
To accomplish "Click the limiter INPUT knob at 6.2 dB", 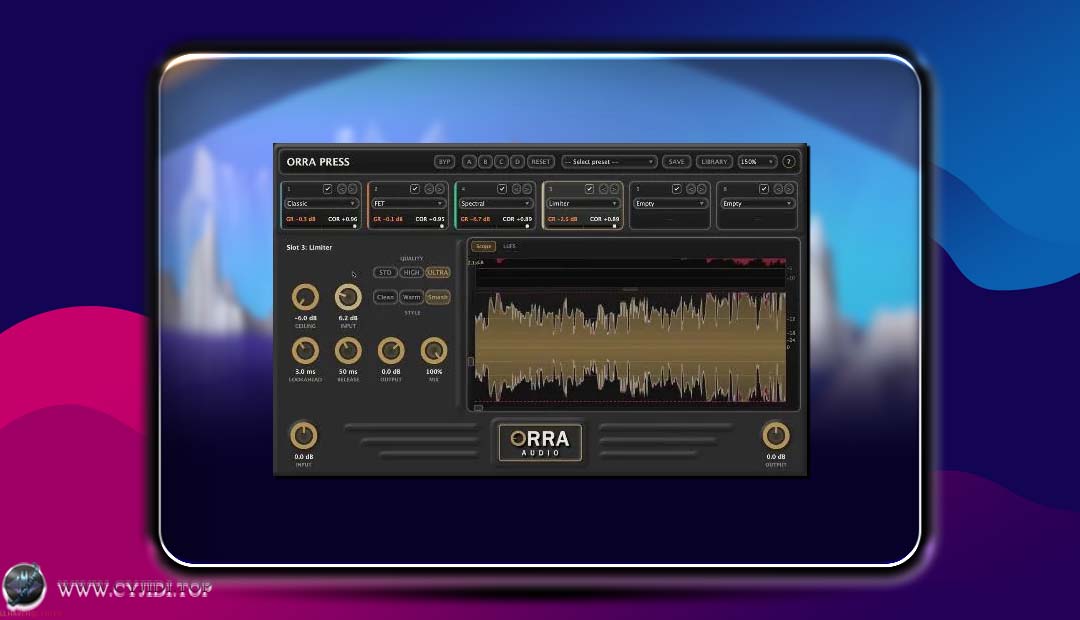I will (348, 297).
